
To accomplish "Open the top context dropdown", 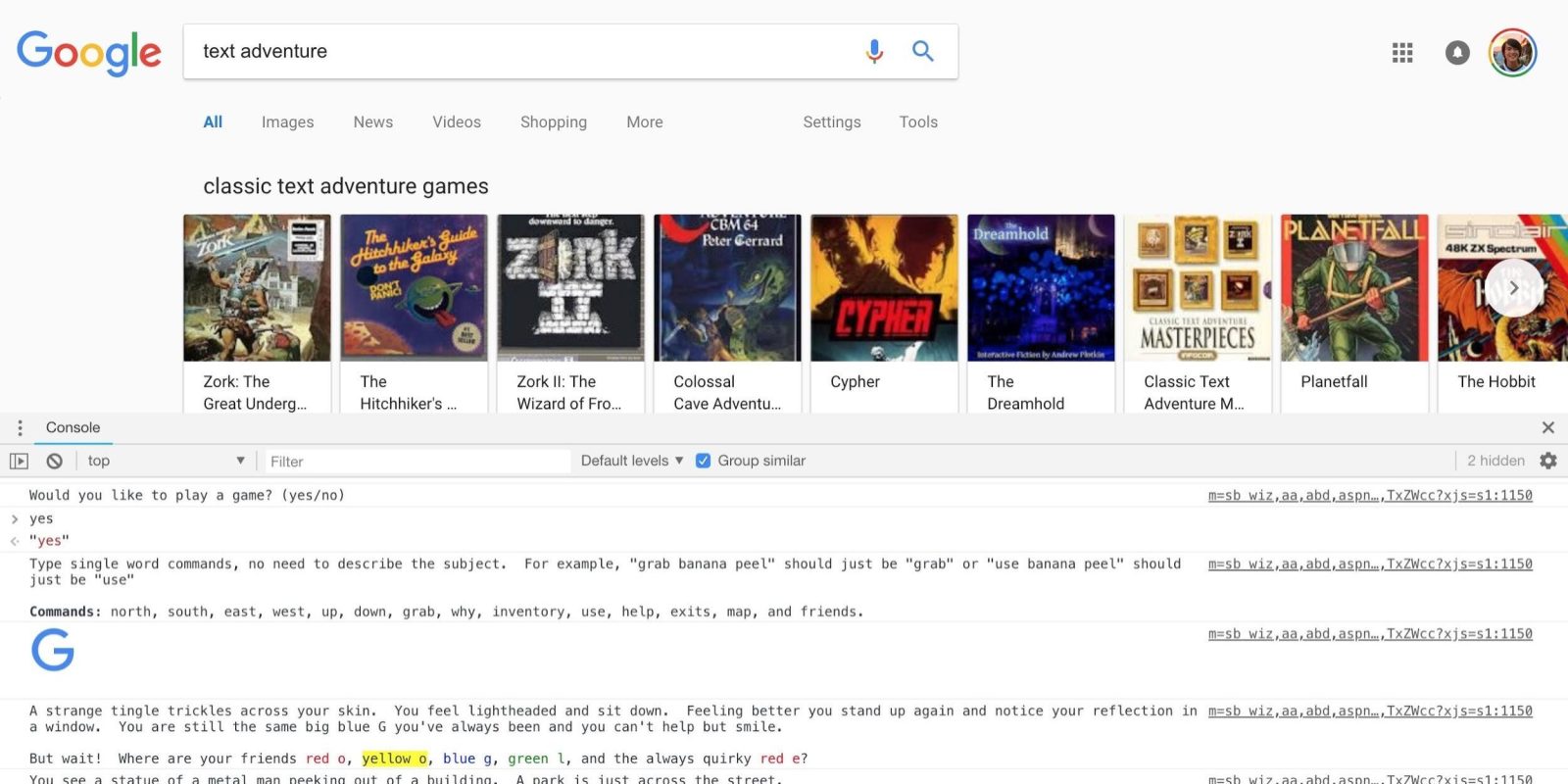I will (165, 461).
